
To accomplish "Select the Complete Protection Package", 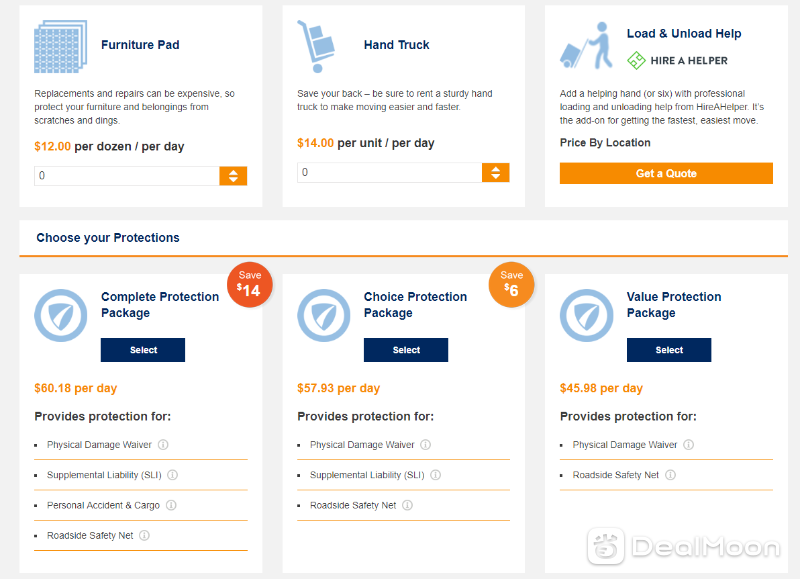I will point(143,350).
